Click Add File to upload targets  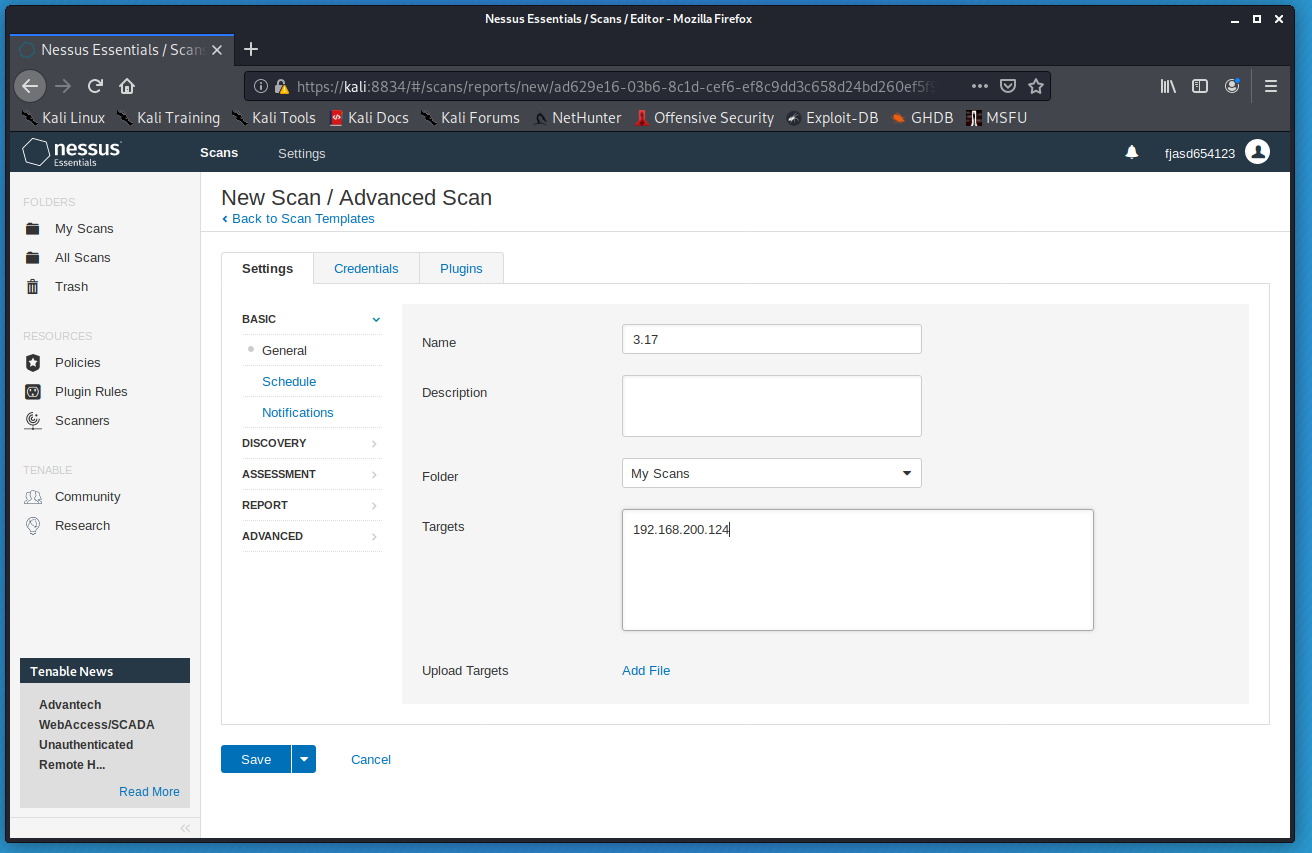(x=646, y=671)
